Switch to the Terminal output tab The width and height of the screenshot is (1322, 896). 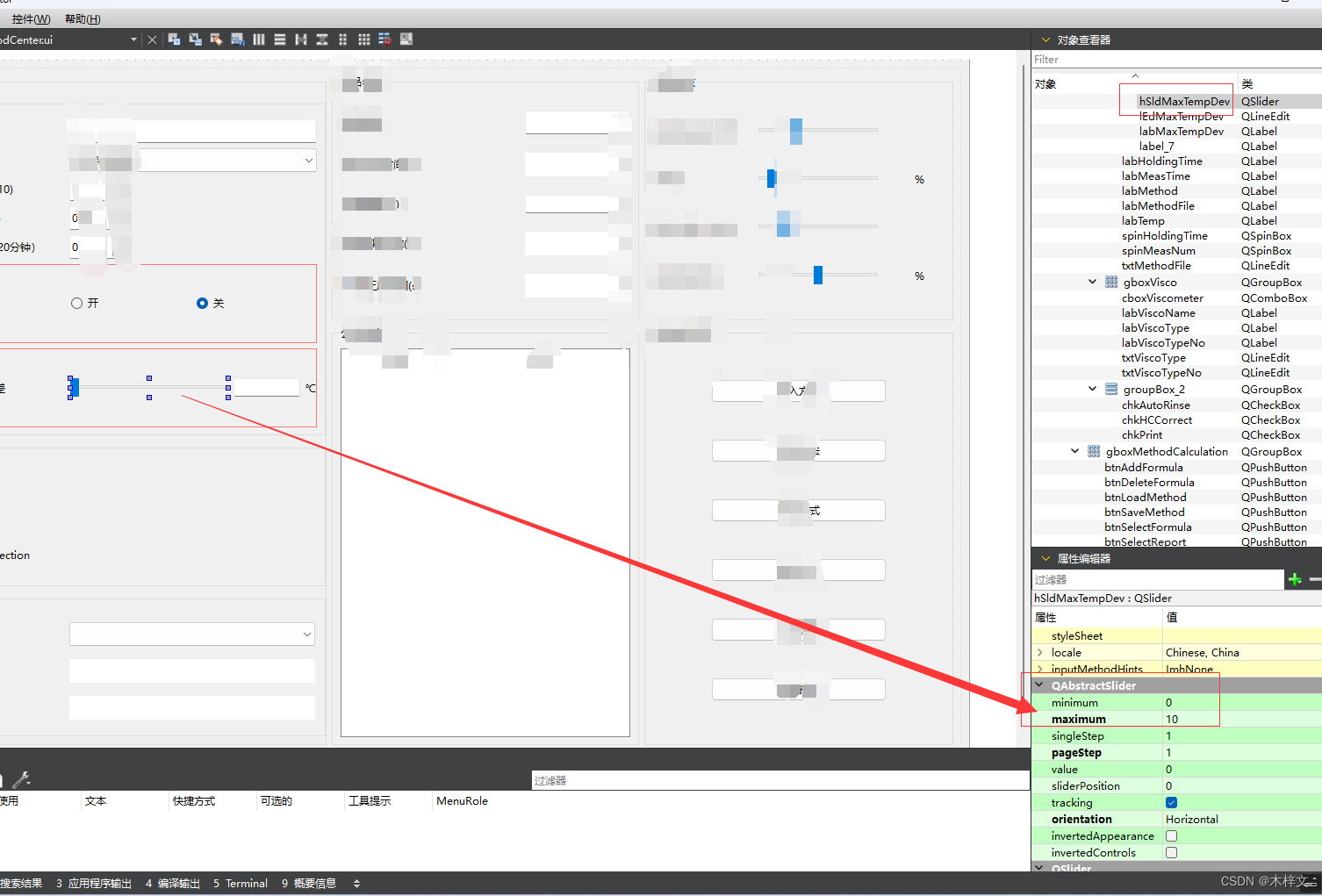pos(240,883)
